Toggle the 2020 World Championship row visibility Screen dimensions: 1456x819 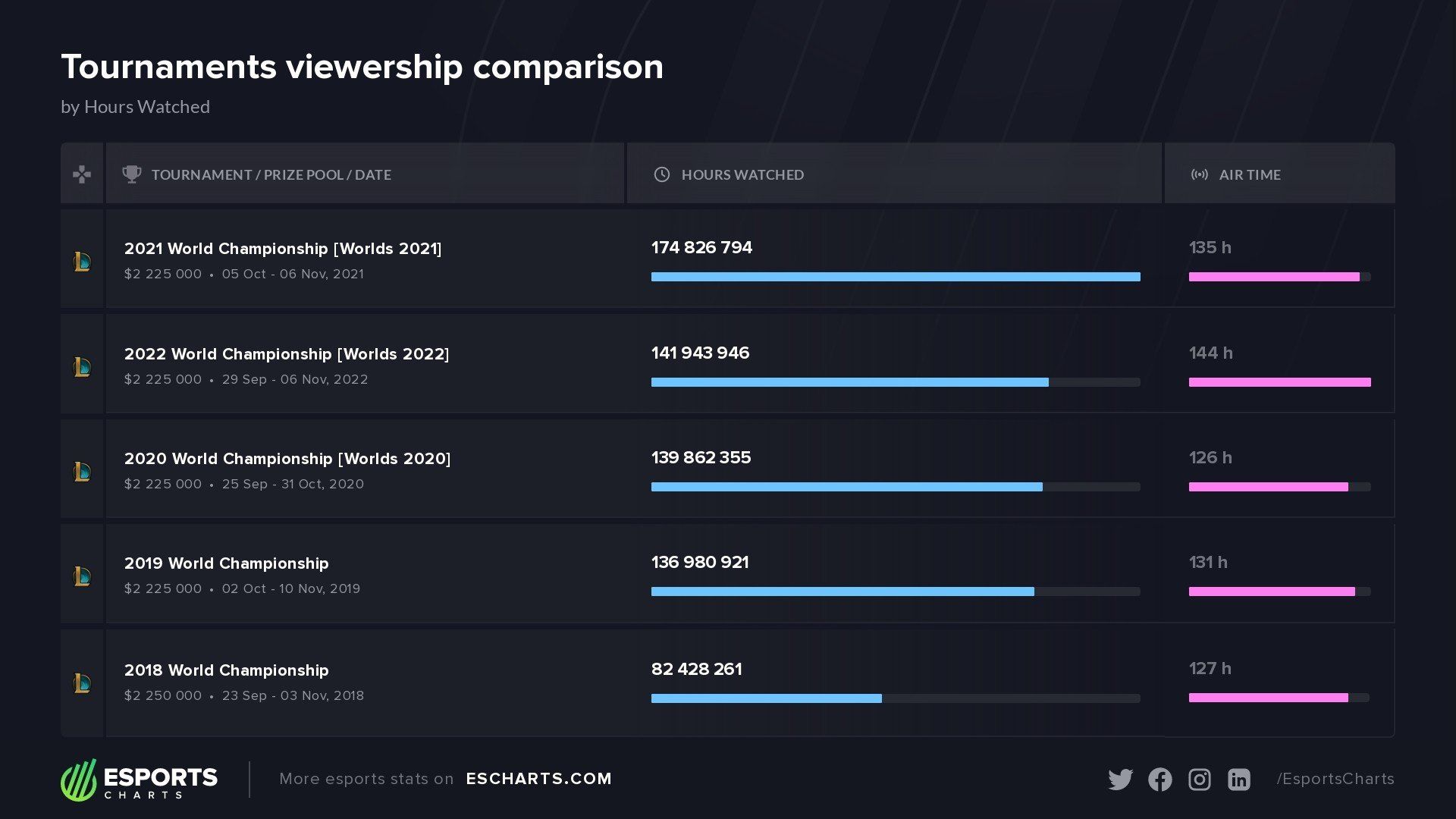(83, 471)
